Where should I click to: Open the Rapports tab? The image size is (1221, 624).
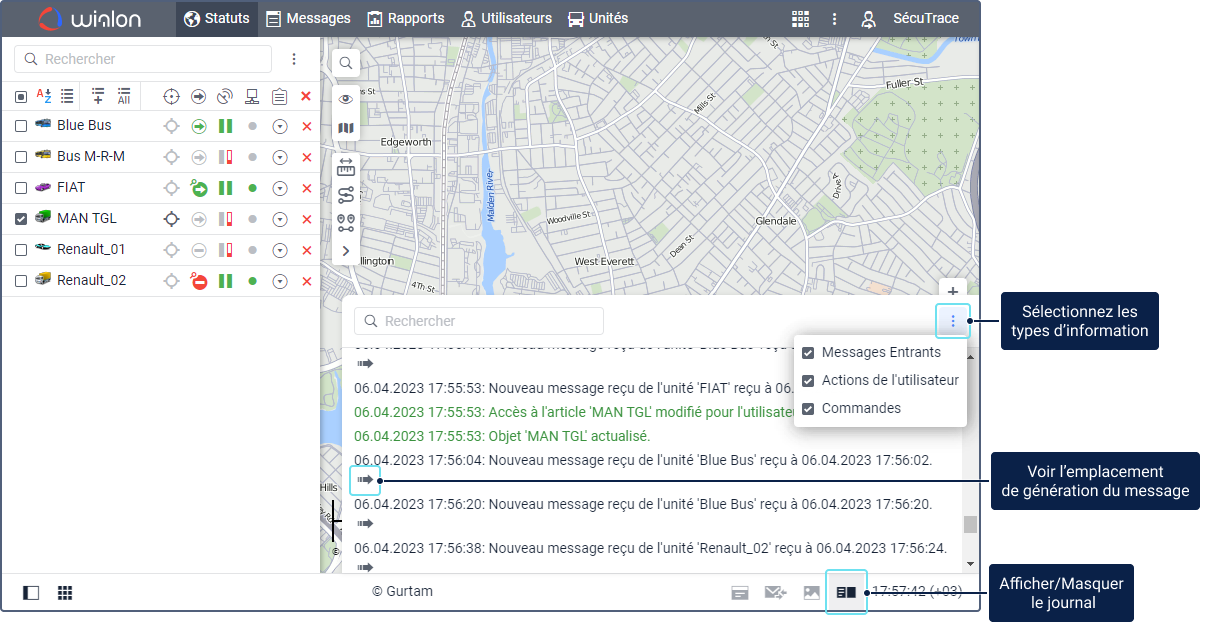tap(405, 19)
